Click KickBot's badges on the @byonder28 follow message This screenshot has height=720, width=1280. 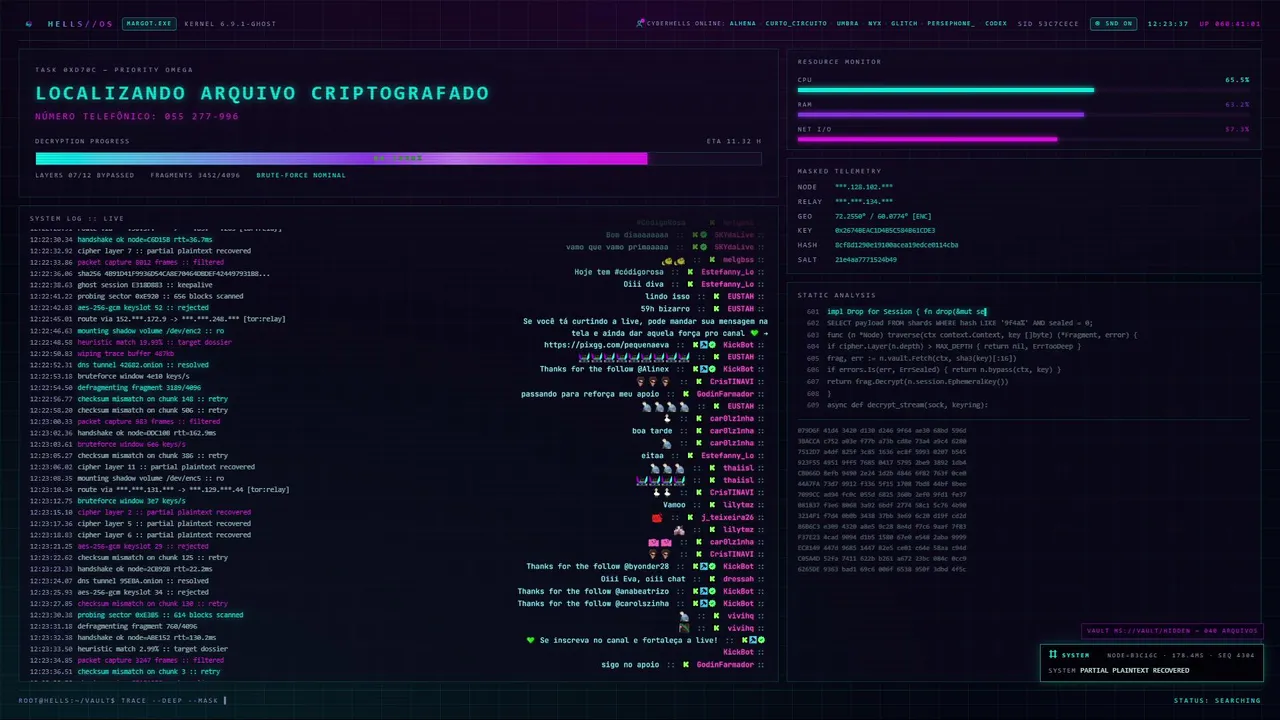[x=706, y=566]
